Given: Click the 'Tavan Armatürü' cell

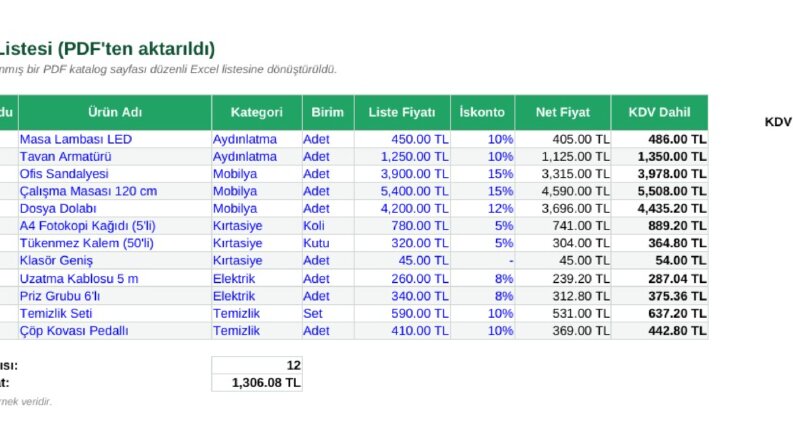Looking at the screenshot, I should [115, 156].
